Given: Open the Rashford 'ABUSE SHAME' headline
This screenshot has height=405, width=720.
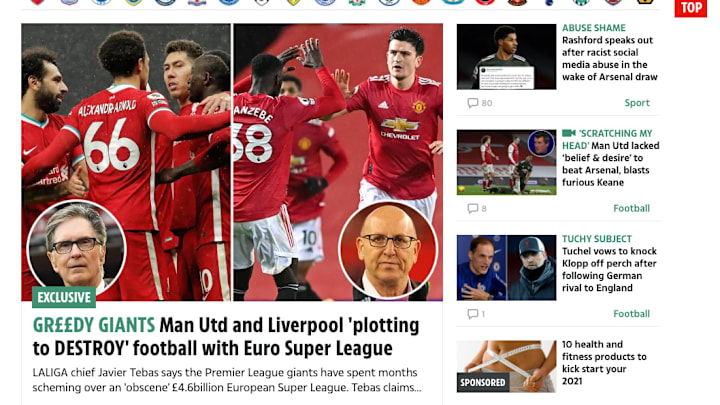Looking at the screenshot, I should tap(610, 52).
